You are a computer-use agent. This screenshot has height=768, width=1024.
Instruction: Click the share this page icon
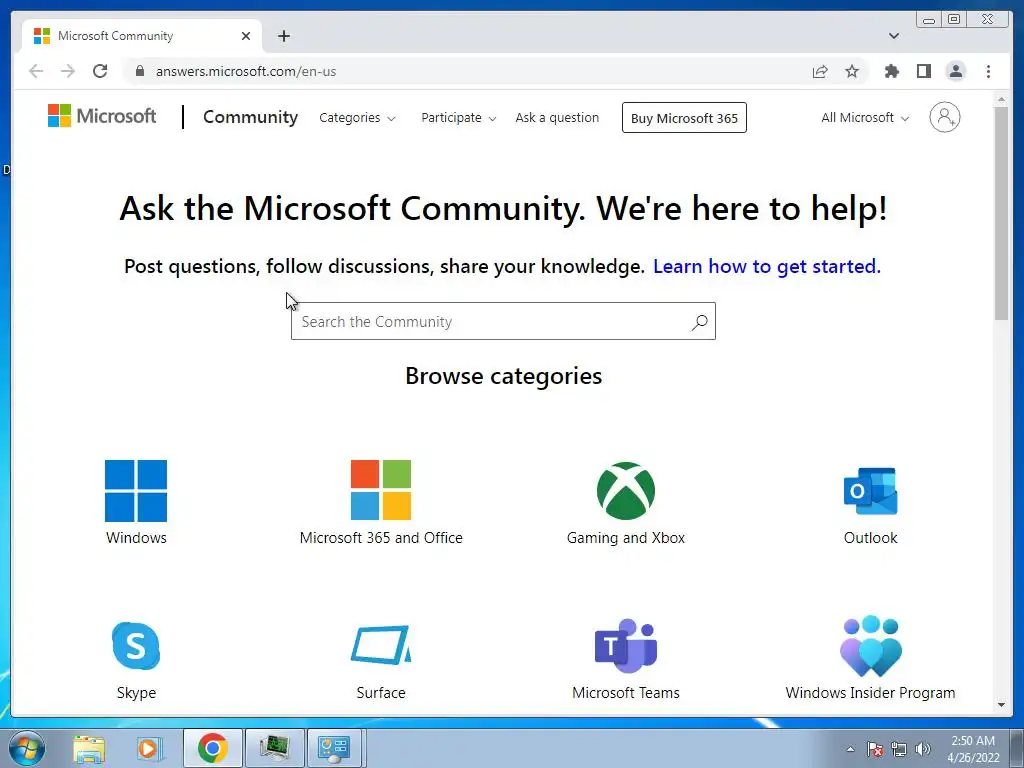(820, 71)
